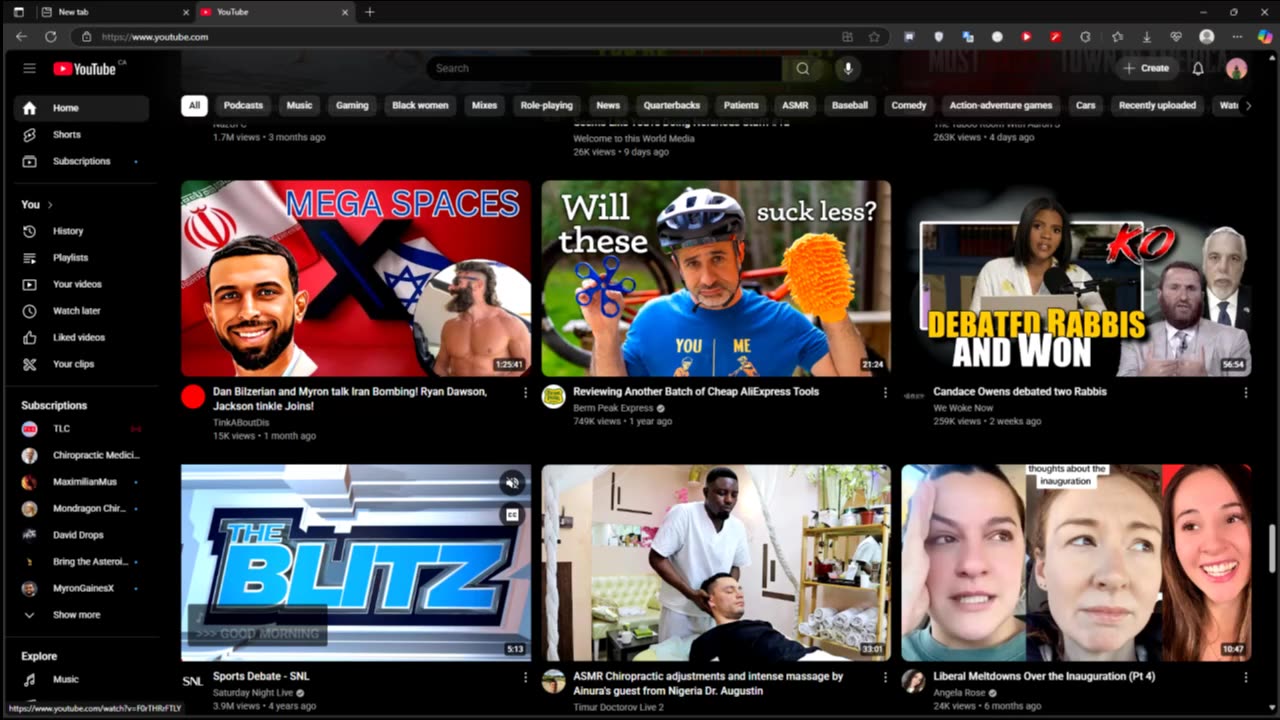
Task: Open the notifications bell
Action: click(1198, 68)
